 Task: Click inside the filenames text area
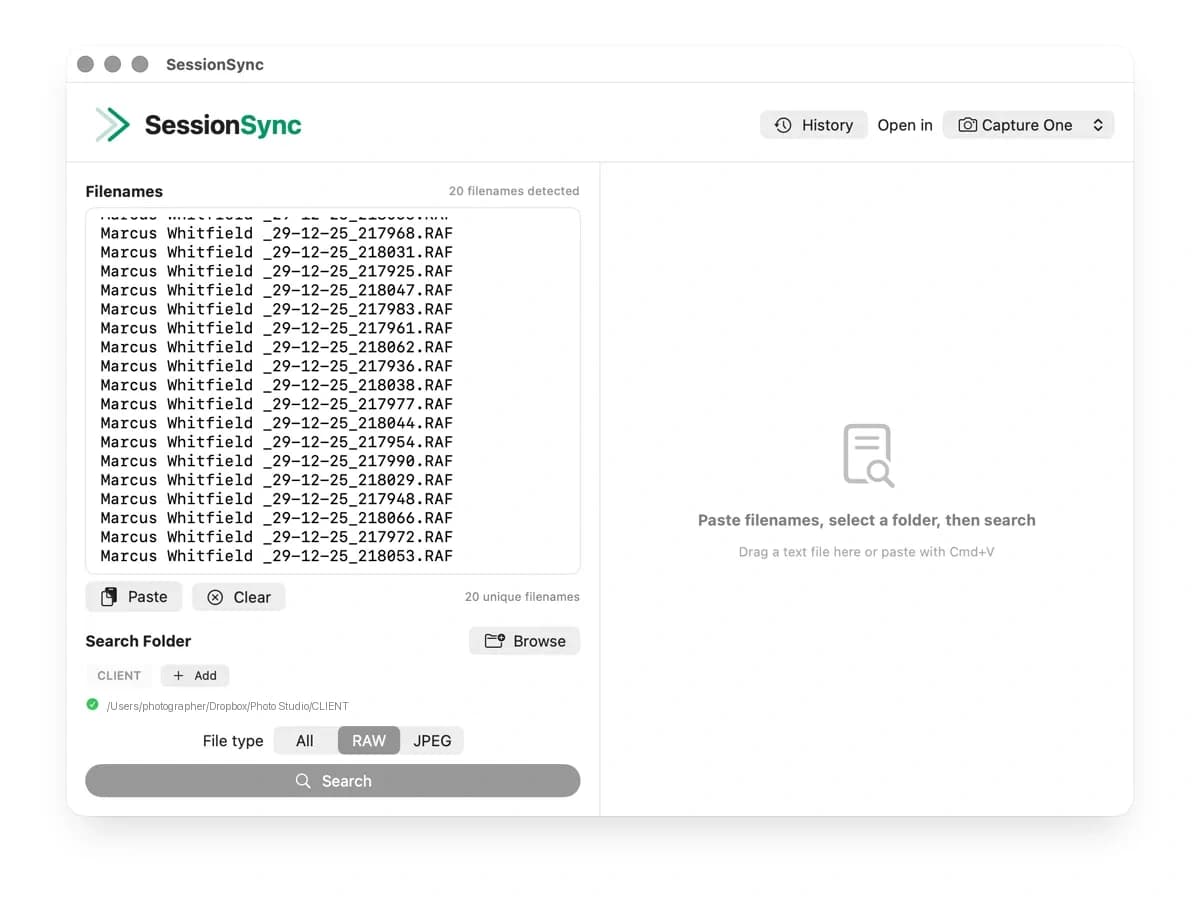point(333,390)
